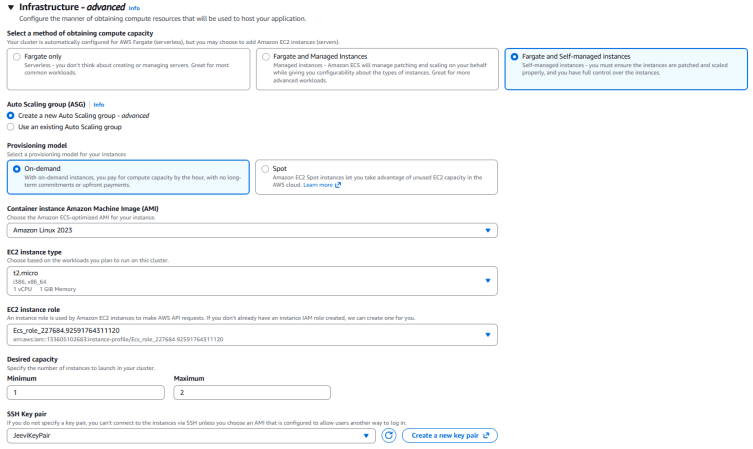This screenshot has height=449, width=753.
Task: Open Info link beside Auto Scaling group
Action: 99,104
